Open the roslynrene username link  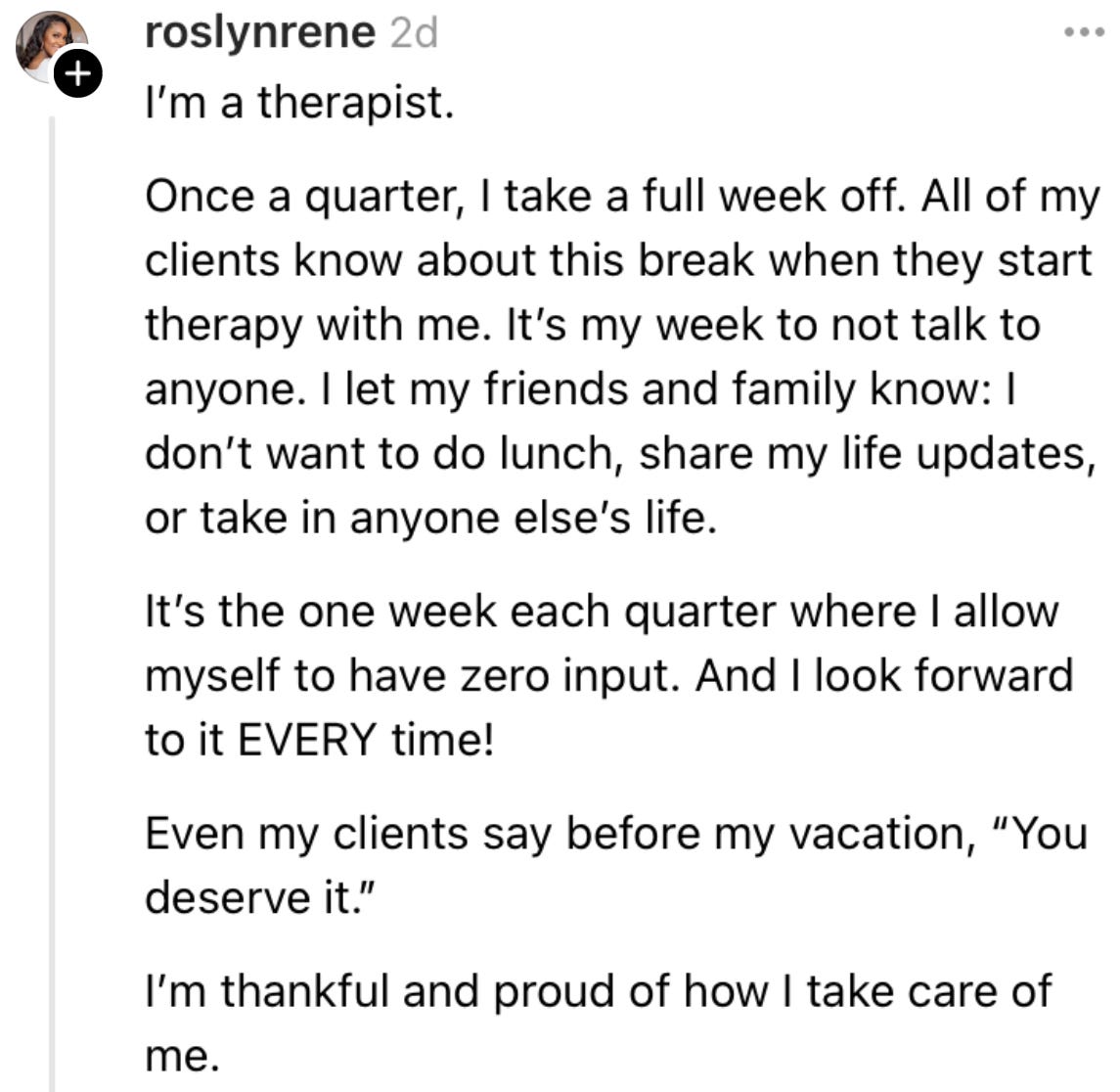click(x=260, y=33)
